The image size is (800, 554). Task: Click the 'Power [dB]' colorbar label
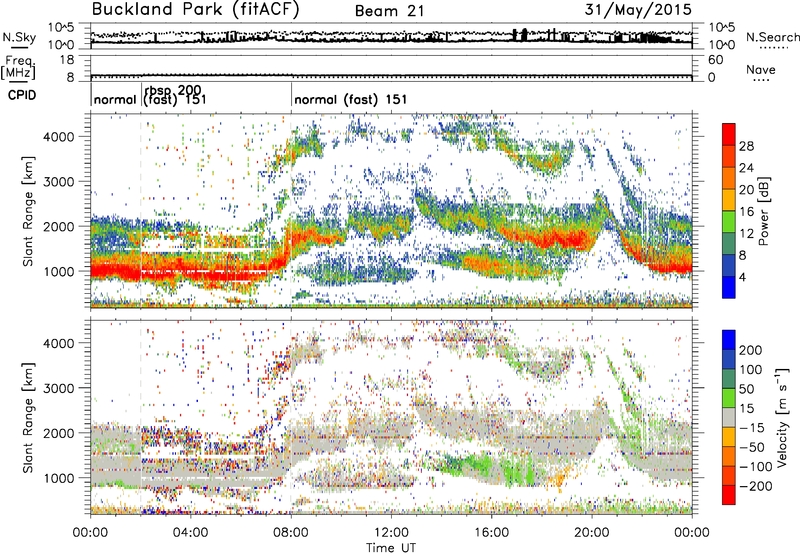(764, 211)
